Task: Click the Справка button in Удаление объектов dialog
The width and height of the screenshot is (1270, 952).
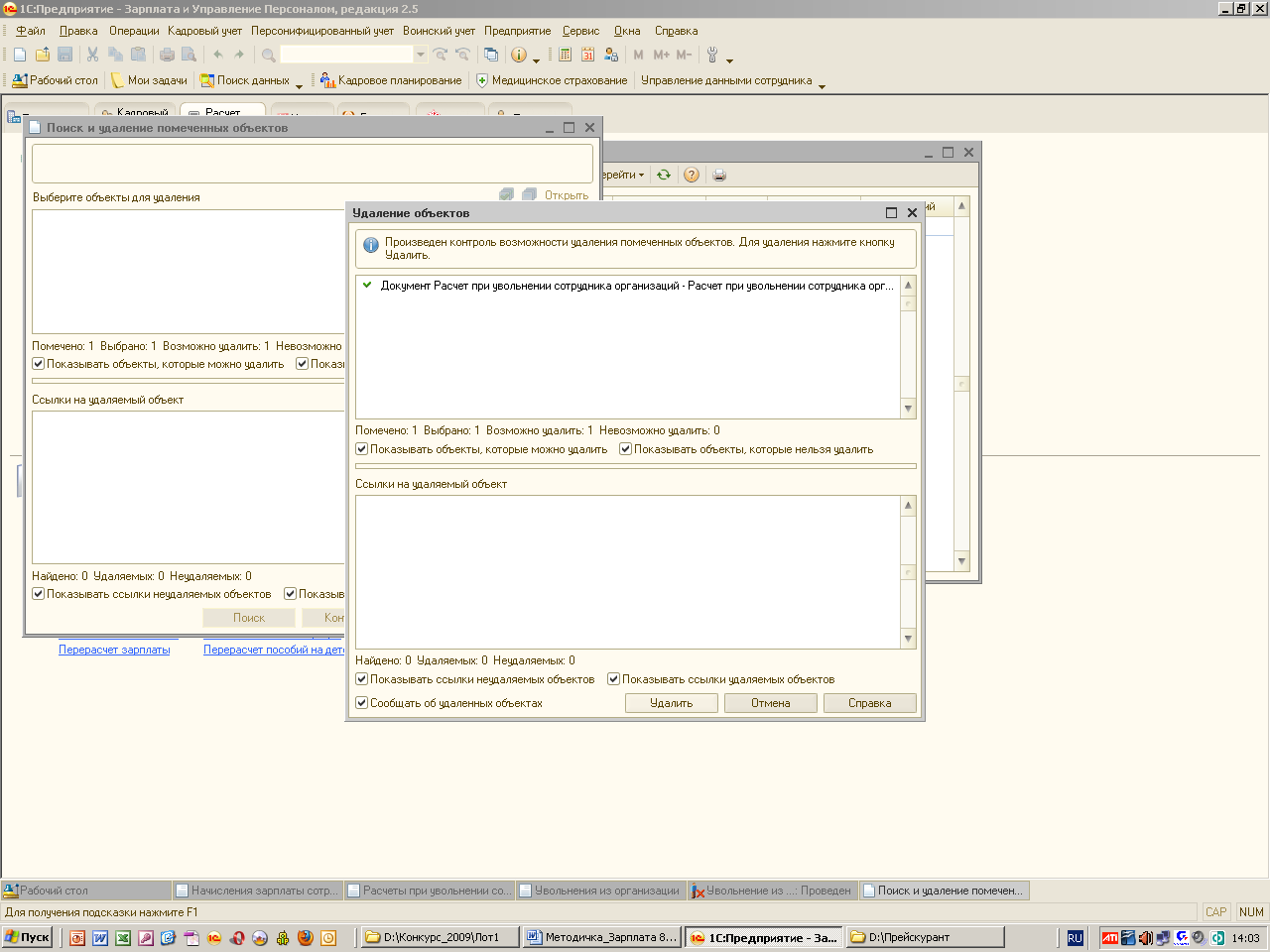Action: point(870,703)
